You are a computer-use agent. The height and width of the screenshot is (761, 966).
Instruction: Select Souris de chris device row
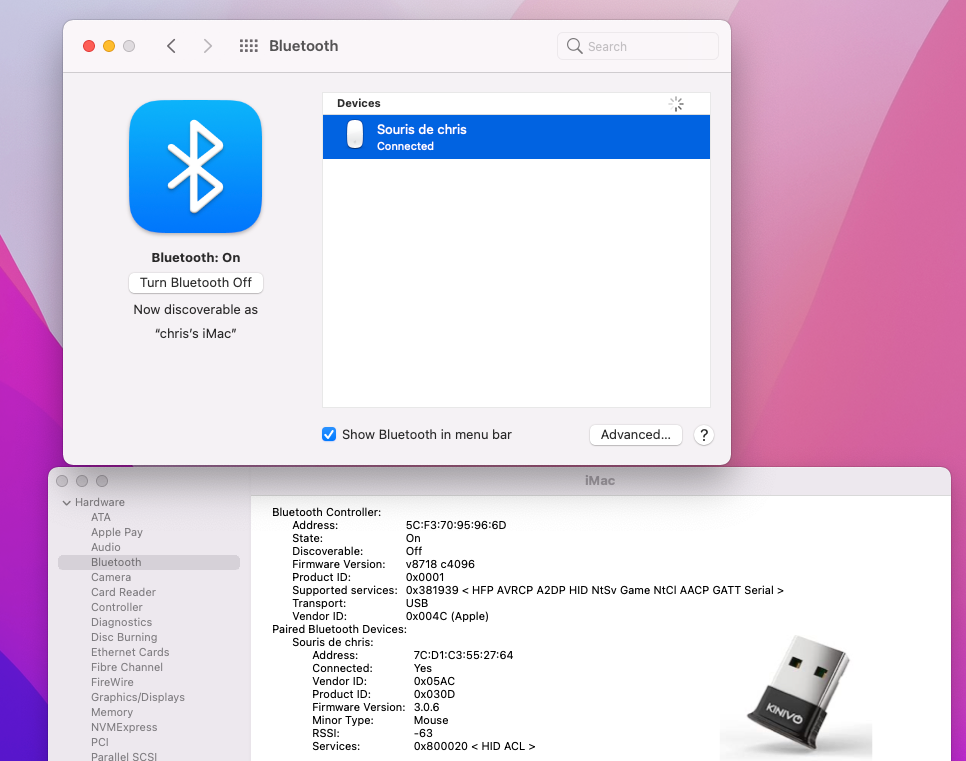516,137
